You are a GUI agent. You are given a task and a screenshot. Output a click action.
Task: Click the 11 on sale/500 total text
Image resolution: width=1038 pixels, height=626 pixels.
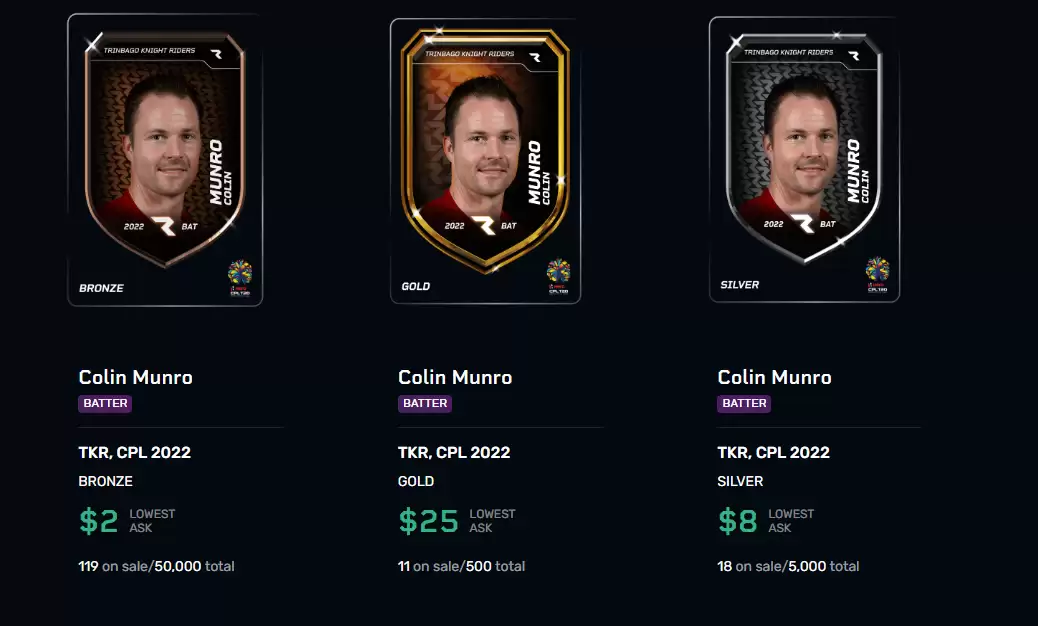pos(461,566)
